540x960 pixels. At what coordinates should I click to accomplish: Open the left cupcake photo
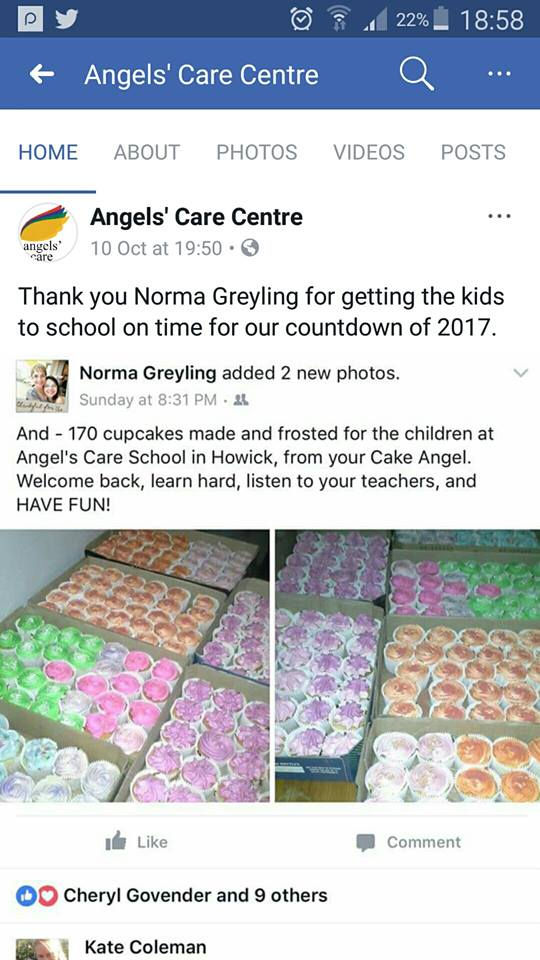coord(135,666)
